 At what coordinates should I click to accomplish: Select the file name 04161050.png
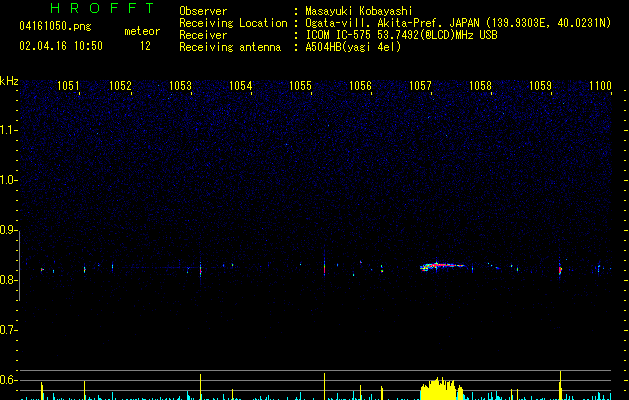point(55,26)
